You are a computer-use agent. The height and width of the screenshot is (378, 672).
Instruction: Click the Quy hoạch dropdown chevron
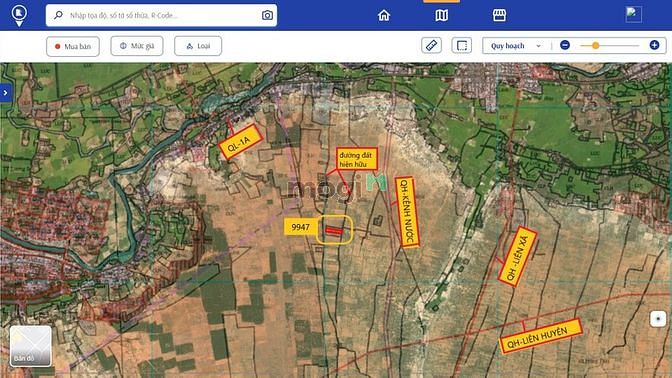coord(538,46)
